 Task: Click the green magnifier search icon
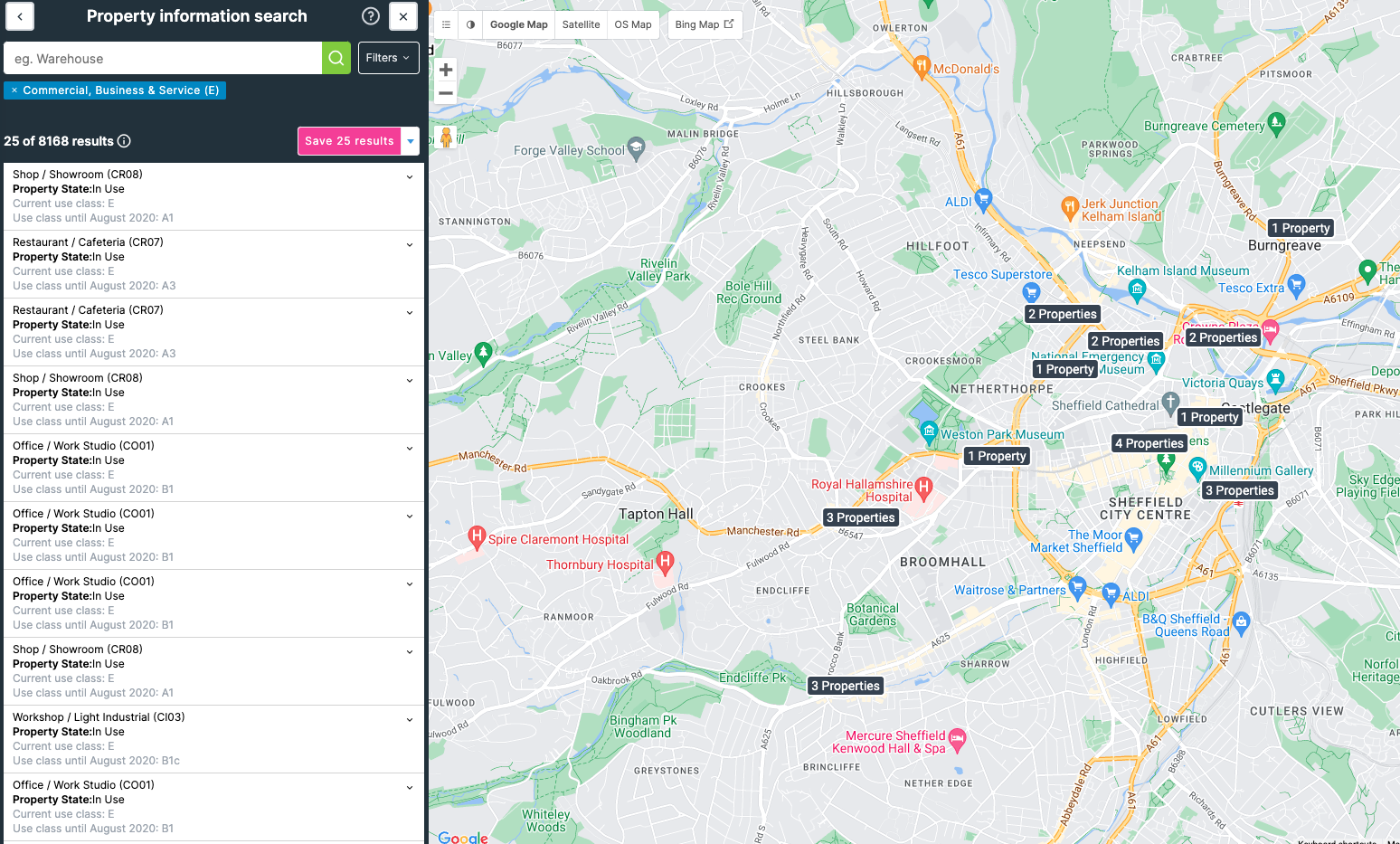[336, 58]
